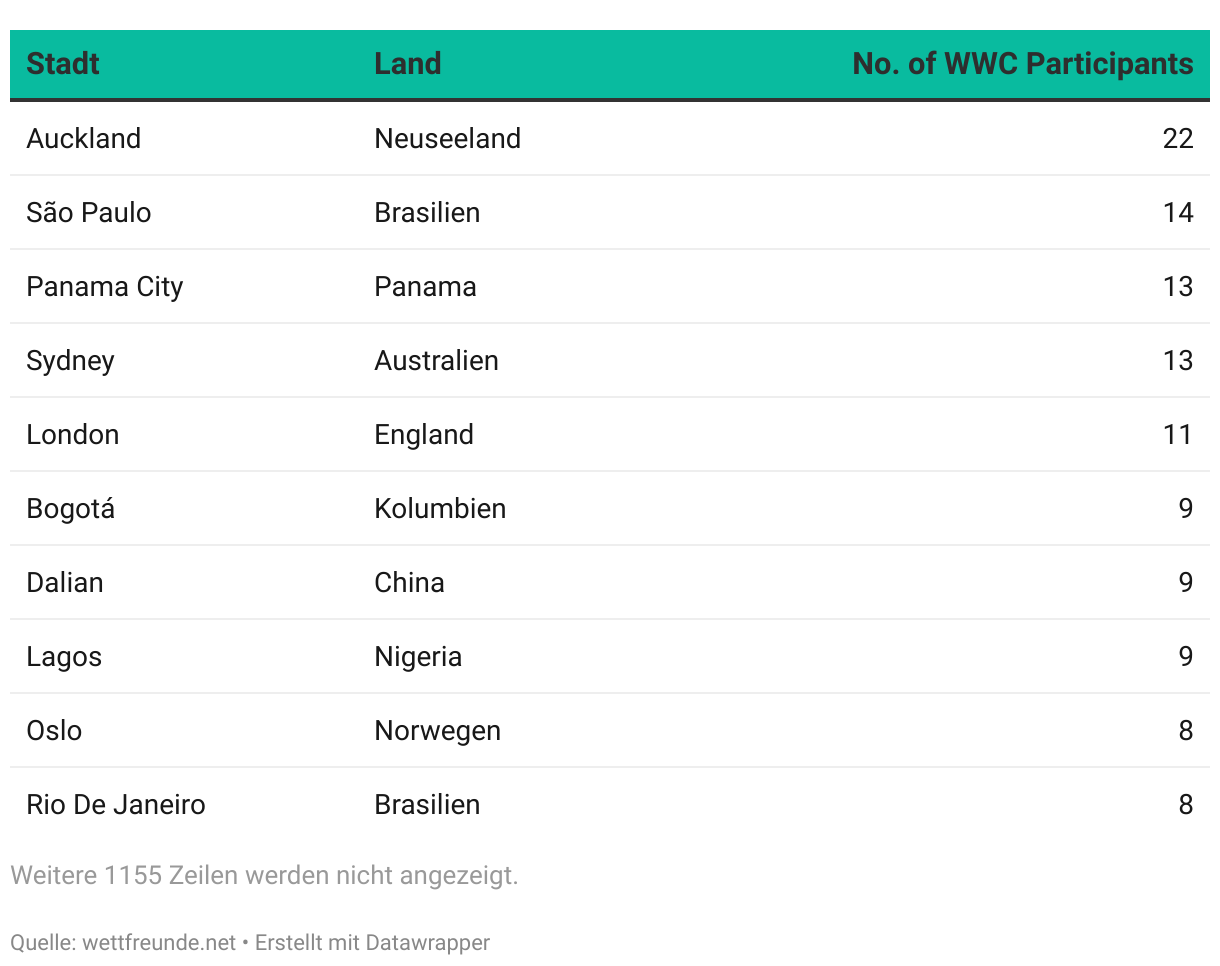Click the Neuseeland country cell
This screenshot has height=966, width=1220.
point(447,138)
